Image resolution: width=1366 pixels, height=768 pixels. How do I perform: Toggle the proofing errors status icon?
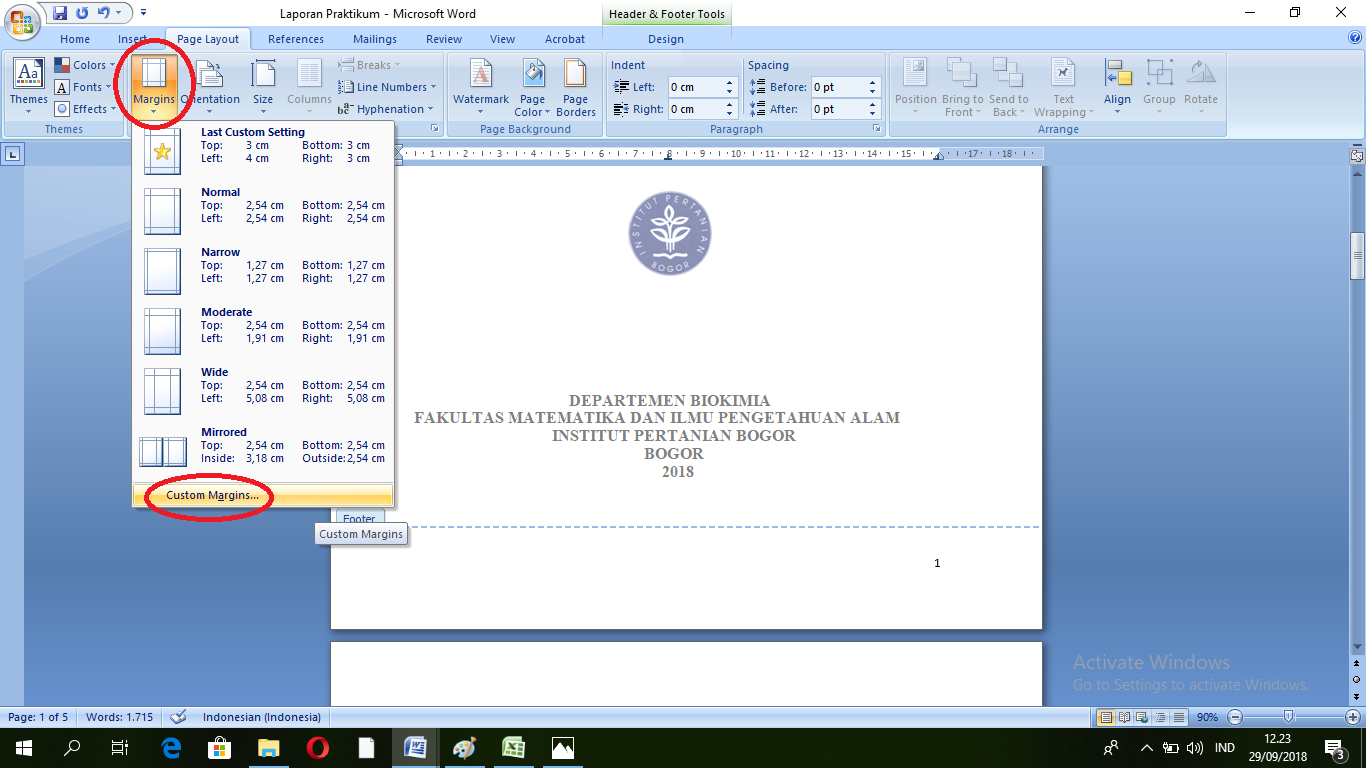click(179, 717)
